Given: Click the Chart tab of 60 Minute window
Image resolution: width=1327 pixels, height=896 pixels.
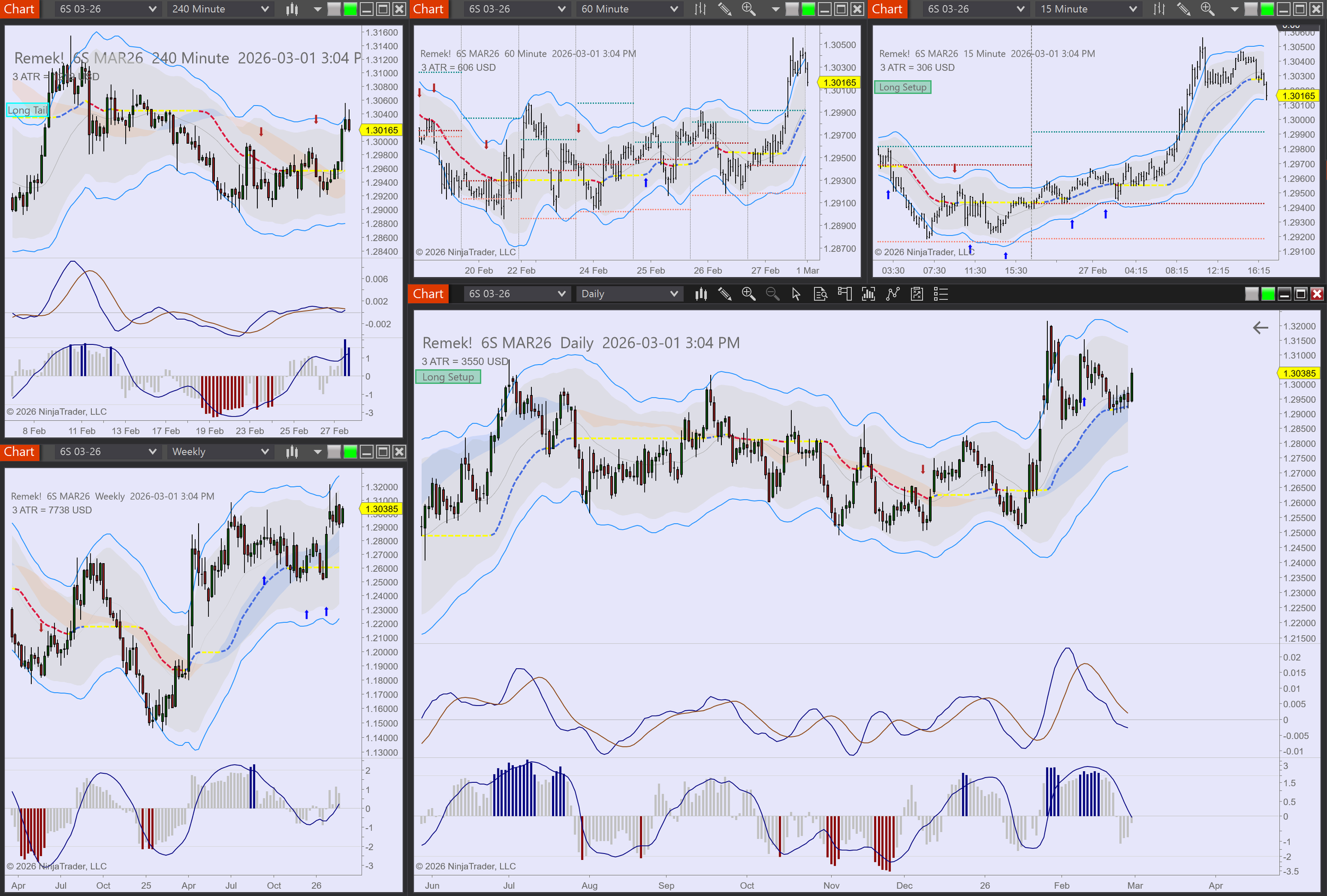Looking at the screenshot, I should point(428,9).
